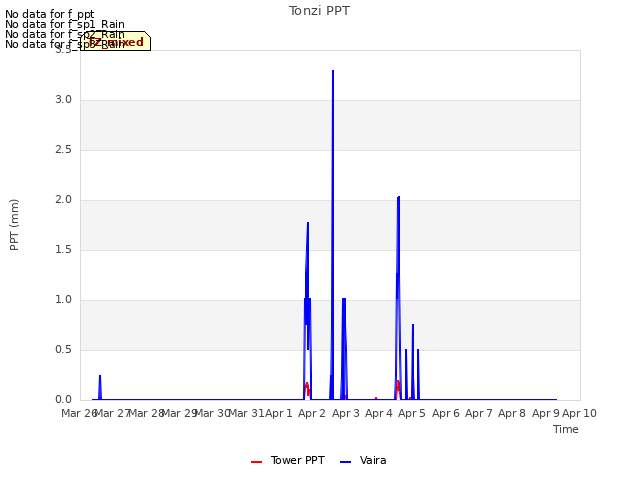
Task: Click the PPT (mm) y-axis label
Action: (x=14, y=225)
